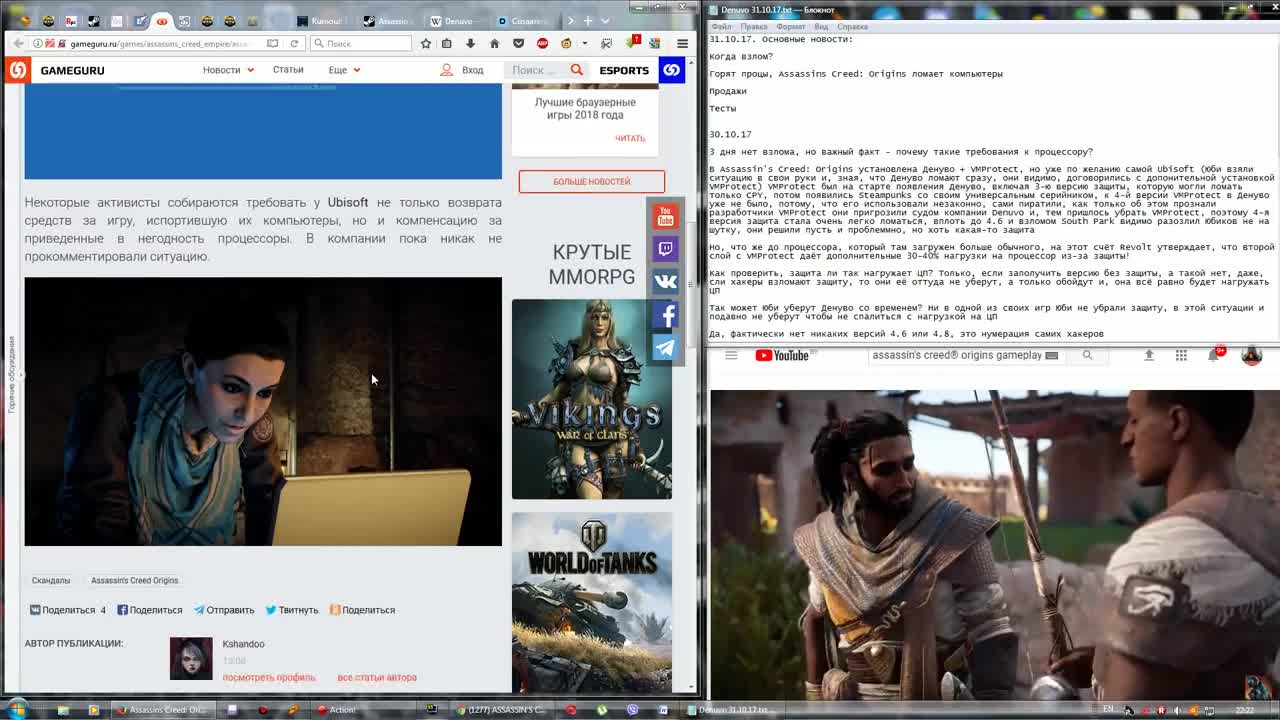The height and width of the screenshot is (720, 1280).
Task: Click the blue round icon beside ESPORTS
Action: click(x=671, y=70)
